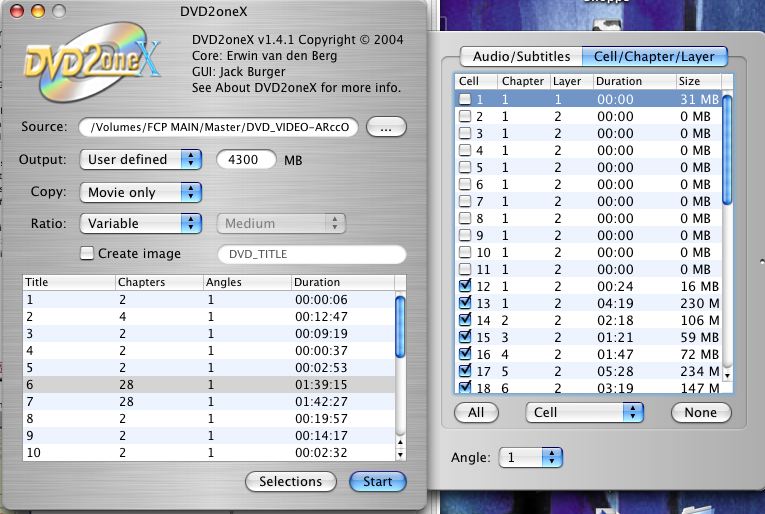Select title 3 duration 00:09:19
This screenshot has height=514, width=765.
click(x=322, y=334)
